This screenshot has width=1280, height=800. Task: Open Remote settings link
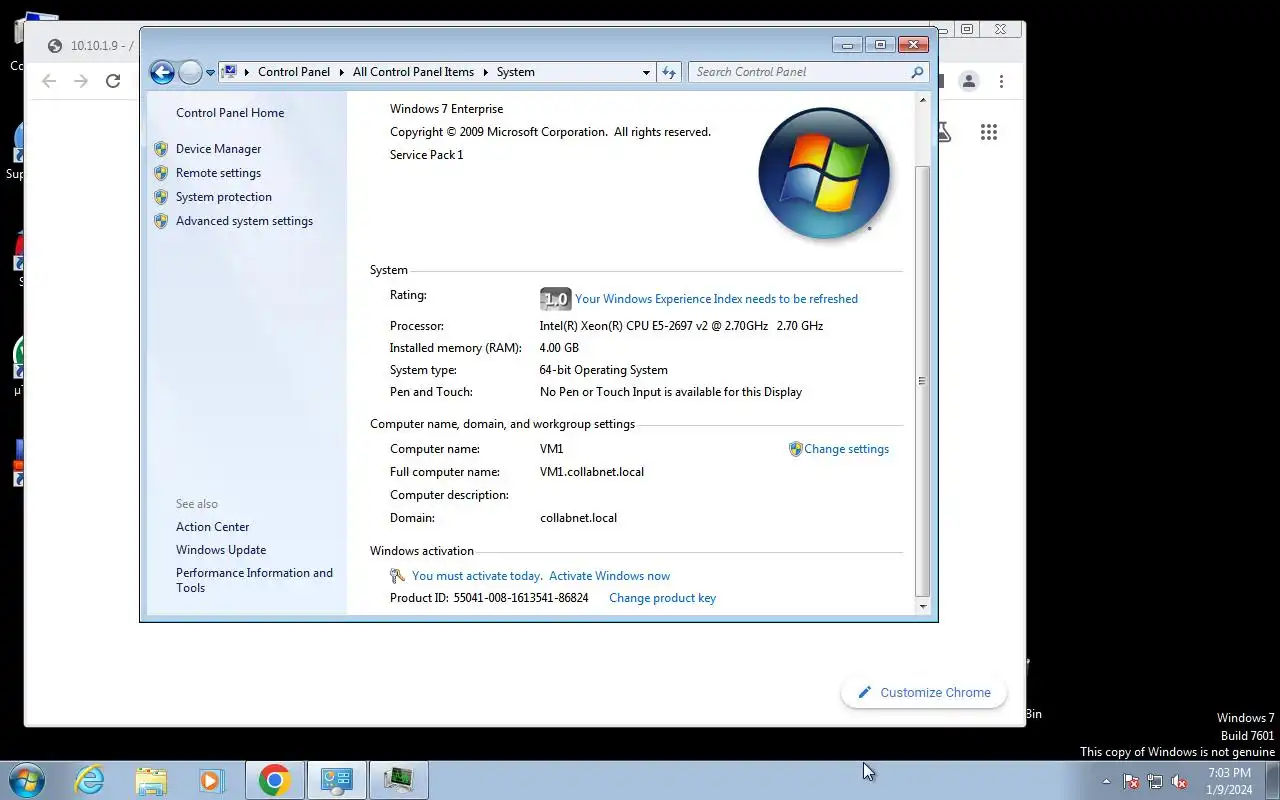click(218, 173)
